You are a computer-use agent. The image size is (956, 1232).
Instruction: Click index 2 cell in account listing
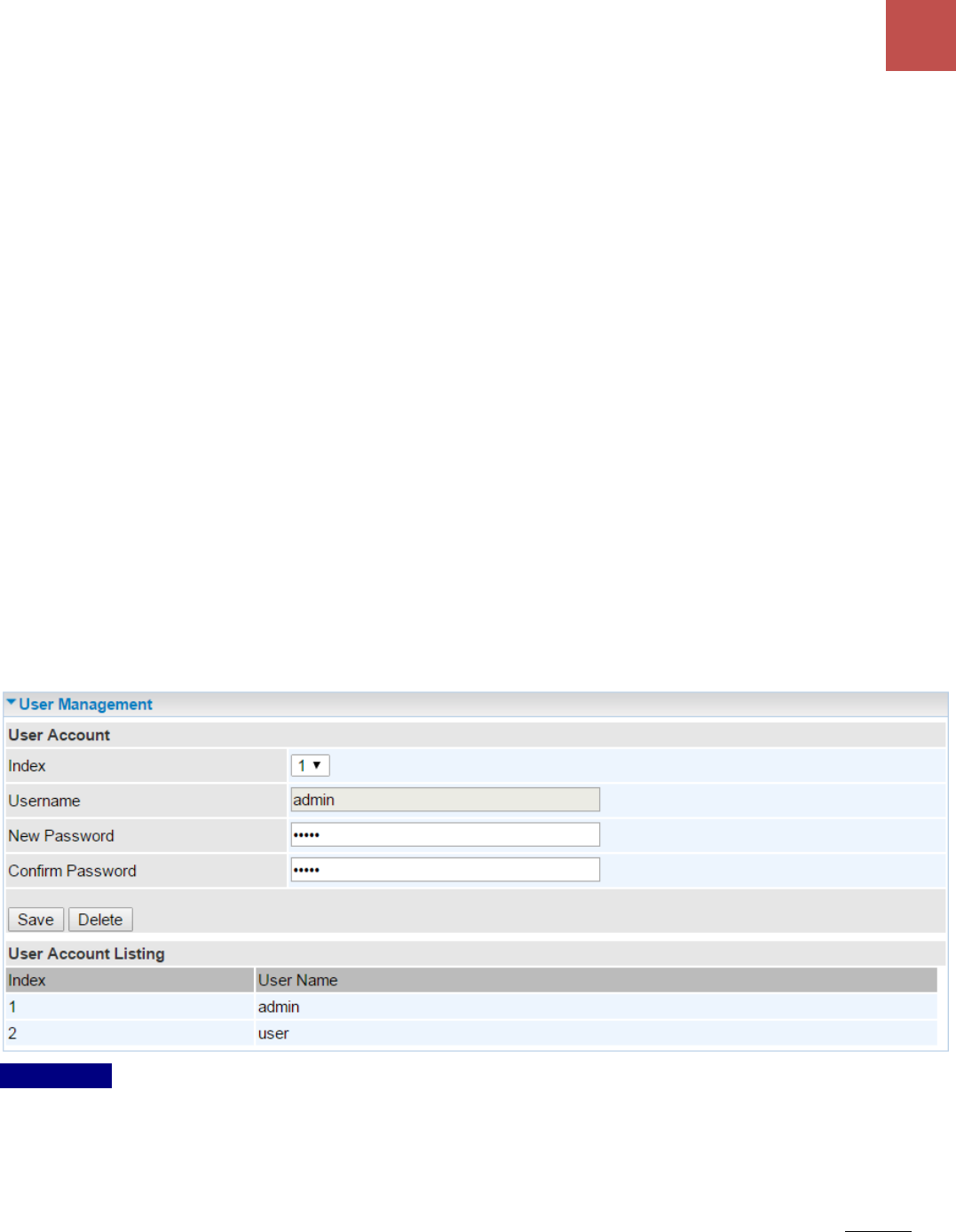pyautogui.click(x=130, y=1033)
